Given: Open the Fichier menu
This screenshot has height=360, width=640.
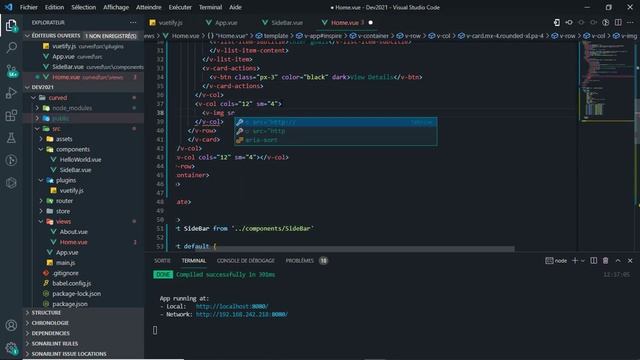Looking at the screenshot, I should click(29, 7).
